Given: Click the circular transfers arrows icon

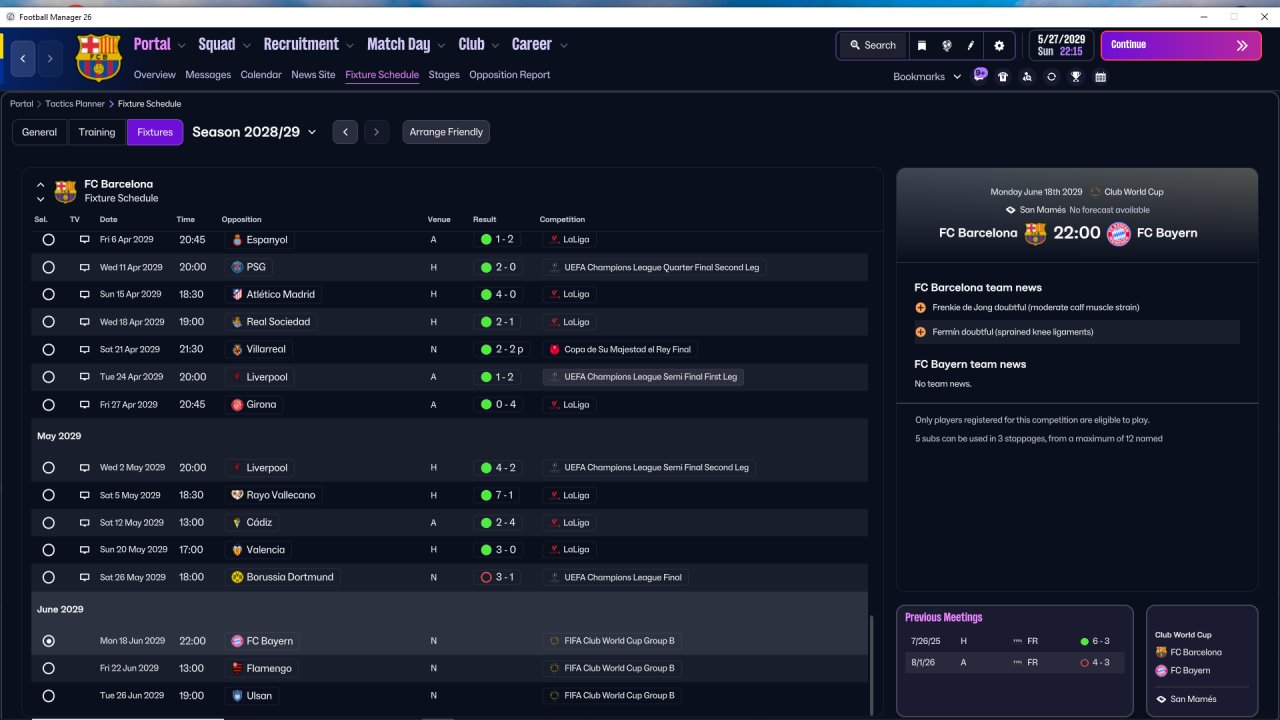Looking at the screenshot, I should pos(1051,77).
